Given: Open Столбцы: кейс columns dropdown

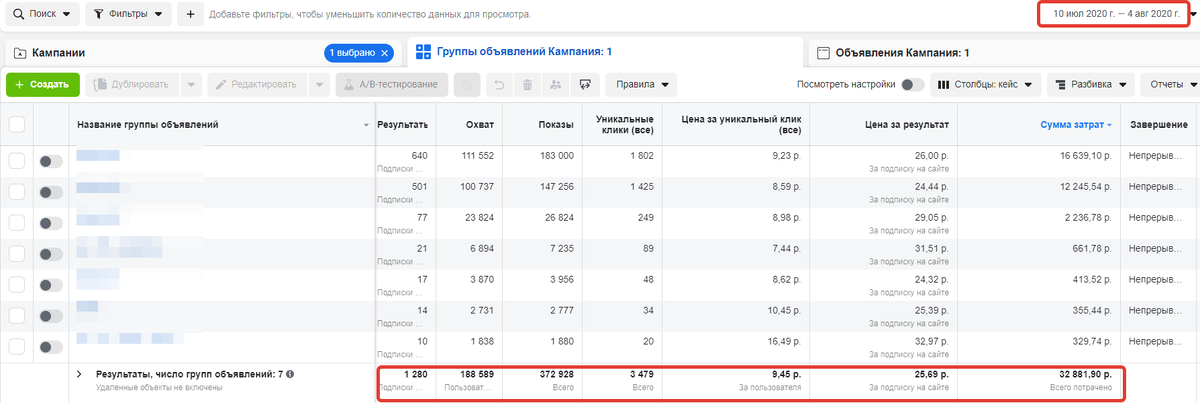Looking at the screenshot, I should point(985,84).
